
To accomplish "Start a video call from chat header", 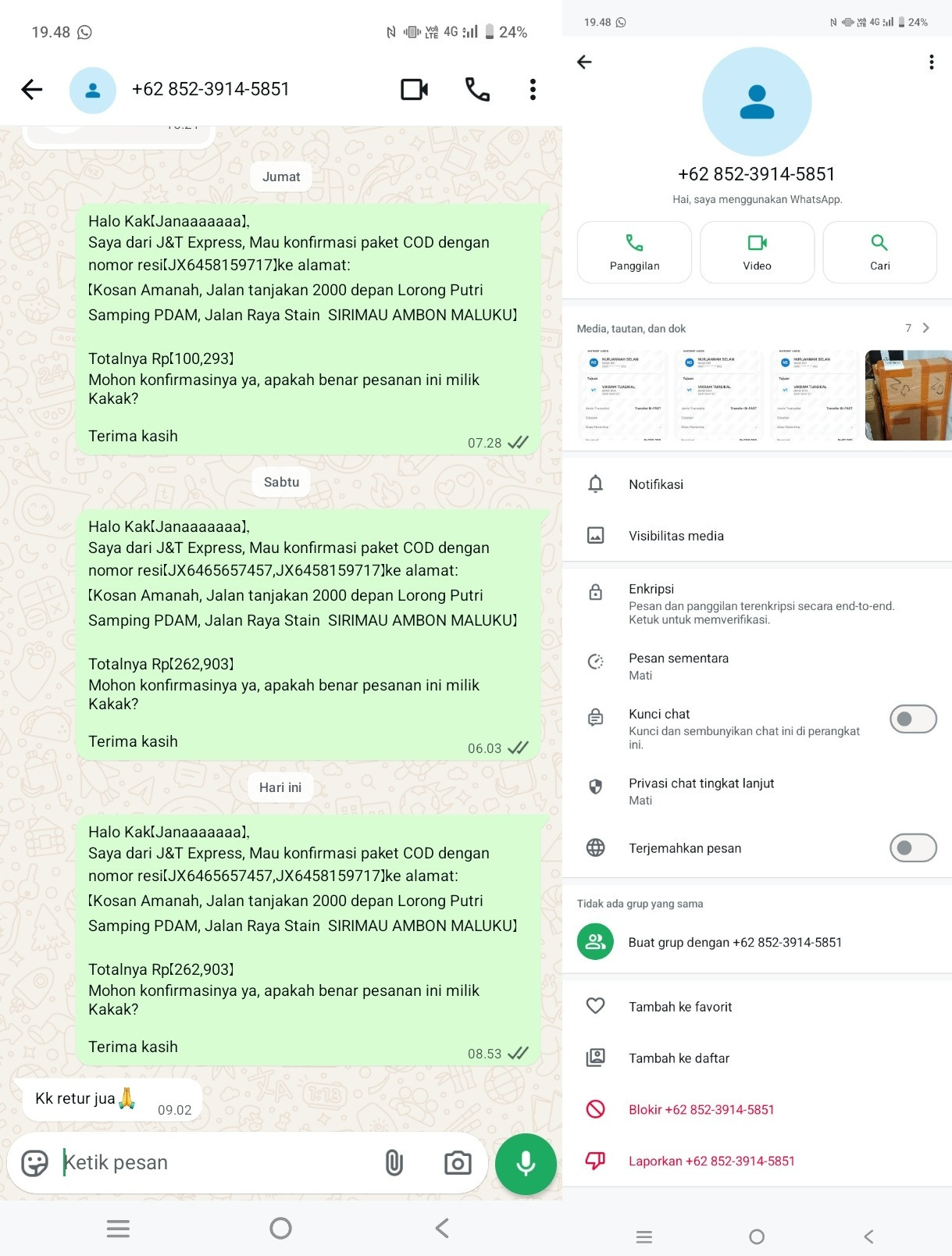I will click(414, 90).
